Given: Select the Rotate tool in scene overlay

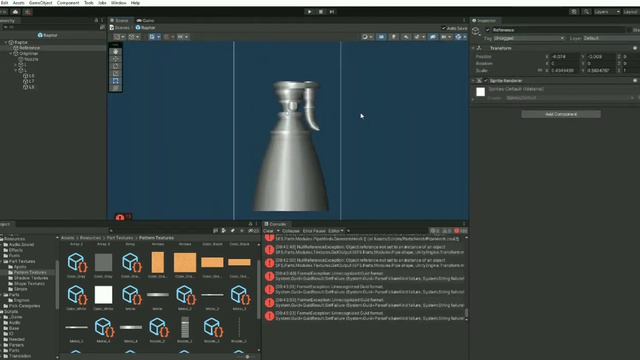Looking at the screenshot, I should pos(116,67).
